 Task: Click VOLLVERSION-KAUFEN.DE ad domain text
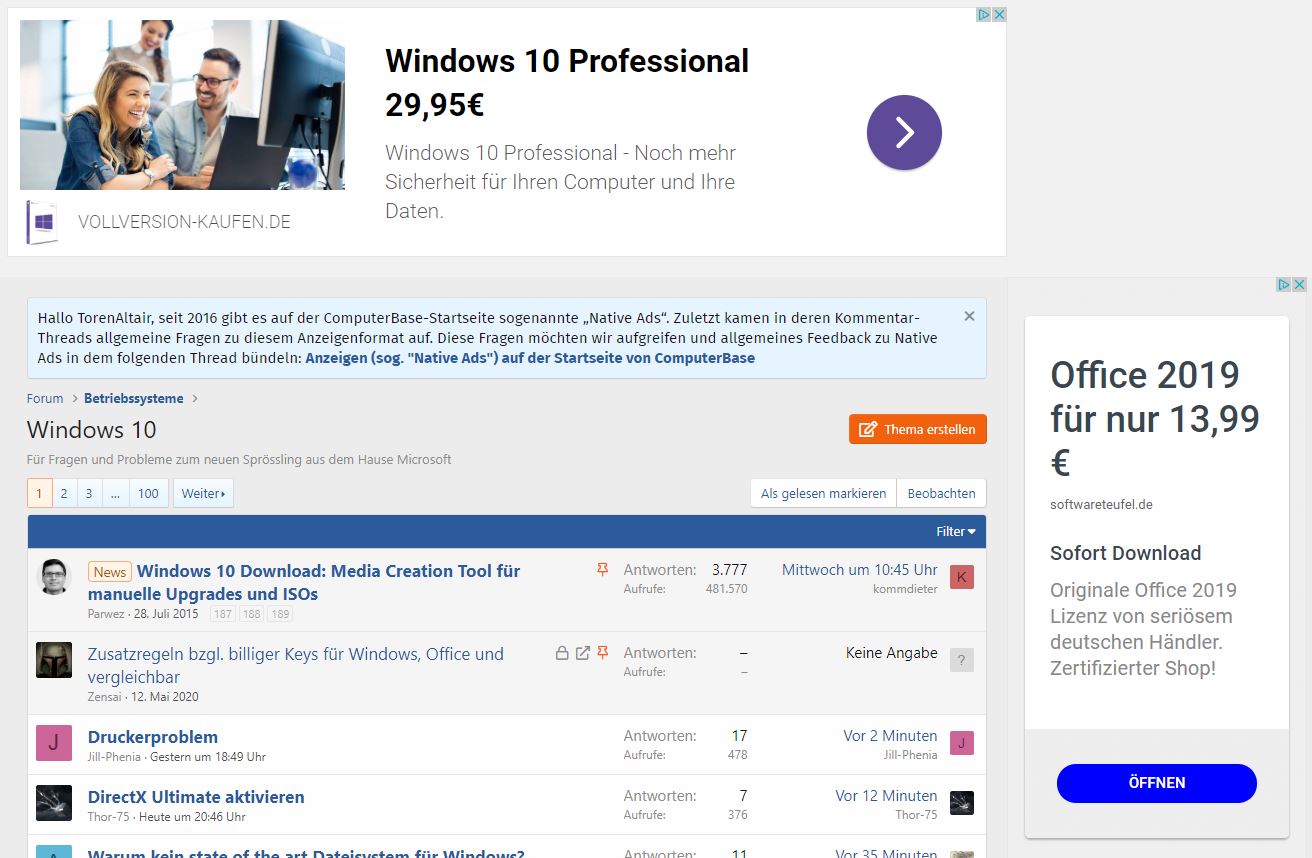coord(184,222)
